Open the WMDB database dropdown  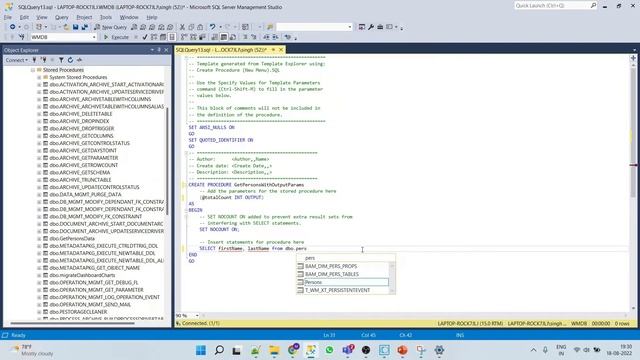click(x=94, y=37)
